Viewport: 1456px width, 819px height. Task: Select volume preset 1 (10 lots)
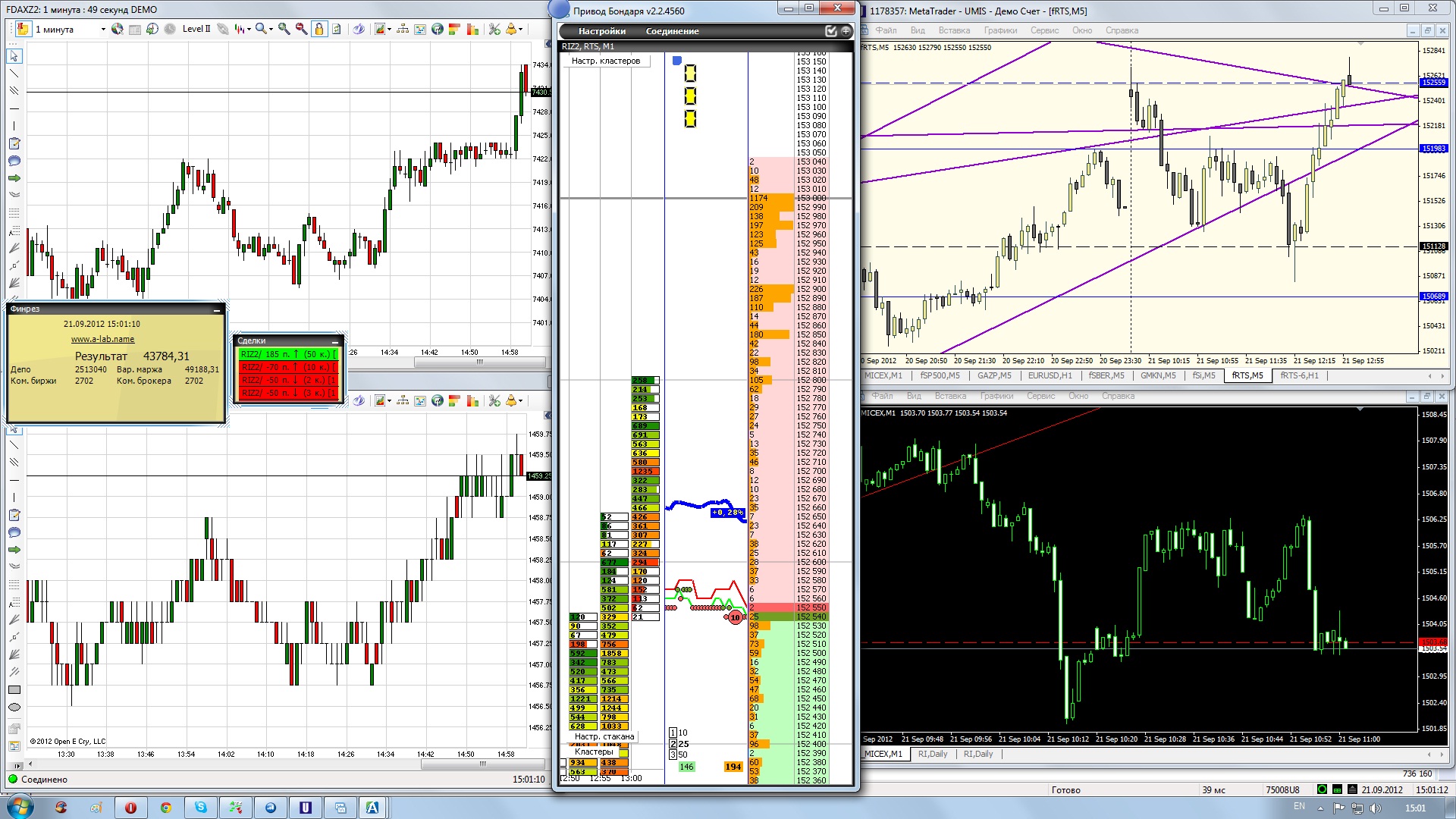tap(673, 733)
